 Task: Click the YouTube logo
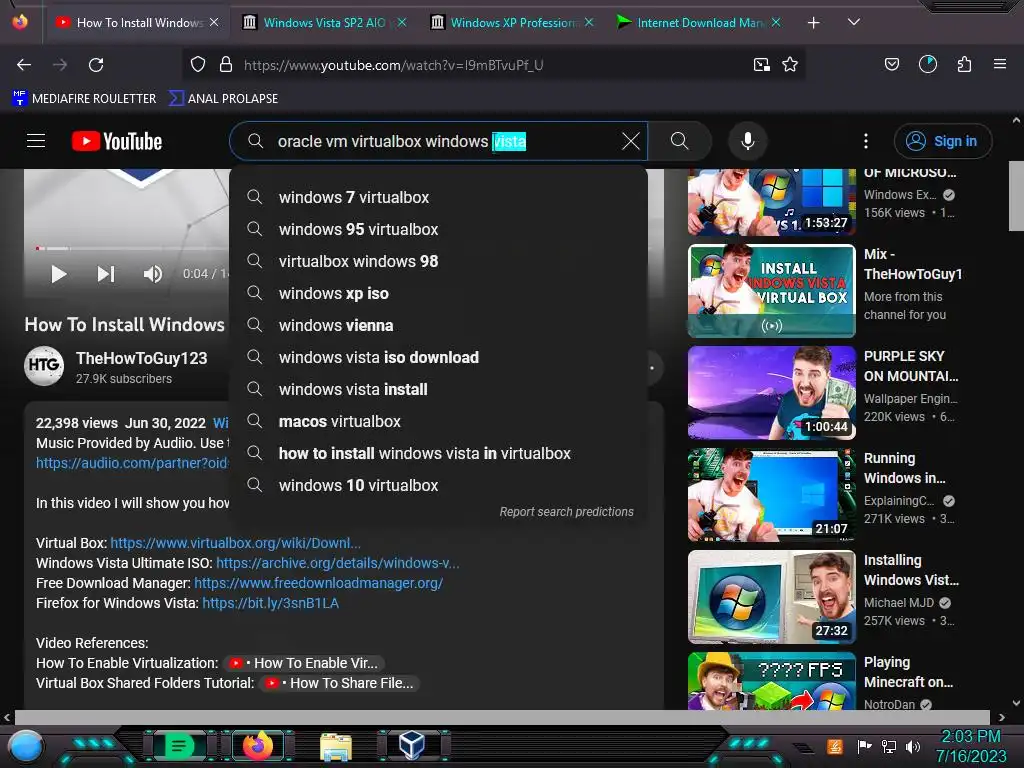point(117,141)
